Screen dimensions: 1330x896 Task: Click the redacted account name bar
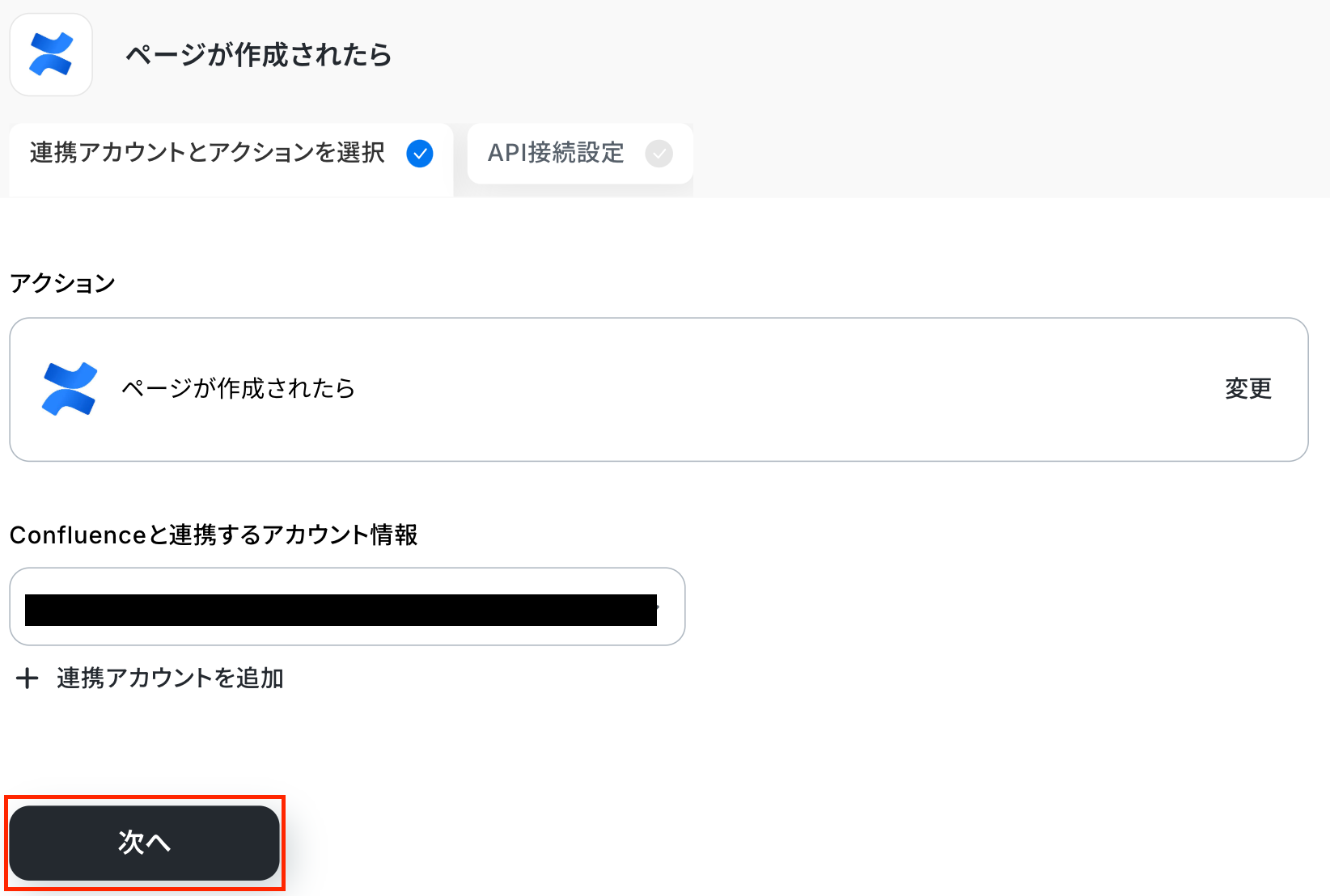tap(340, 610)
